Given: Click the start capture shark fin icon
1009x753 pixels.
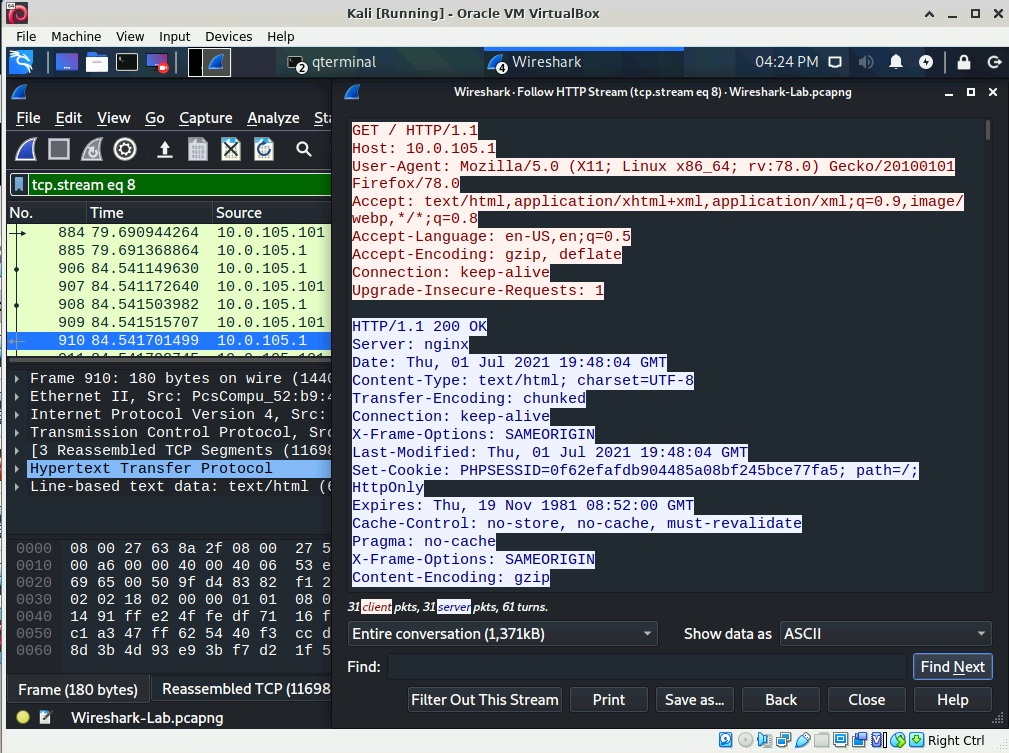Looking at the screenshot, I should tap(26, 149).
